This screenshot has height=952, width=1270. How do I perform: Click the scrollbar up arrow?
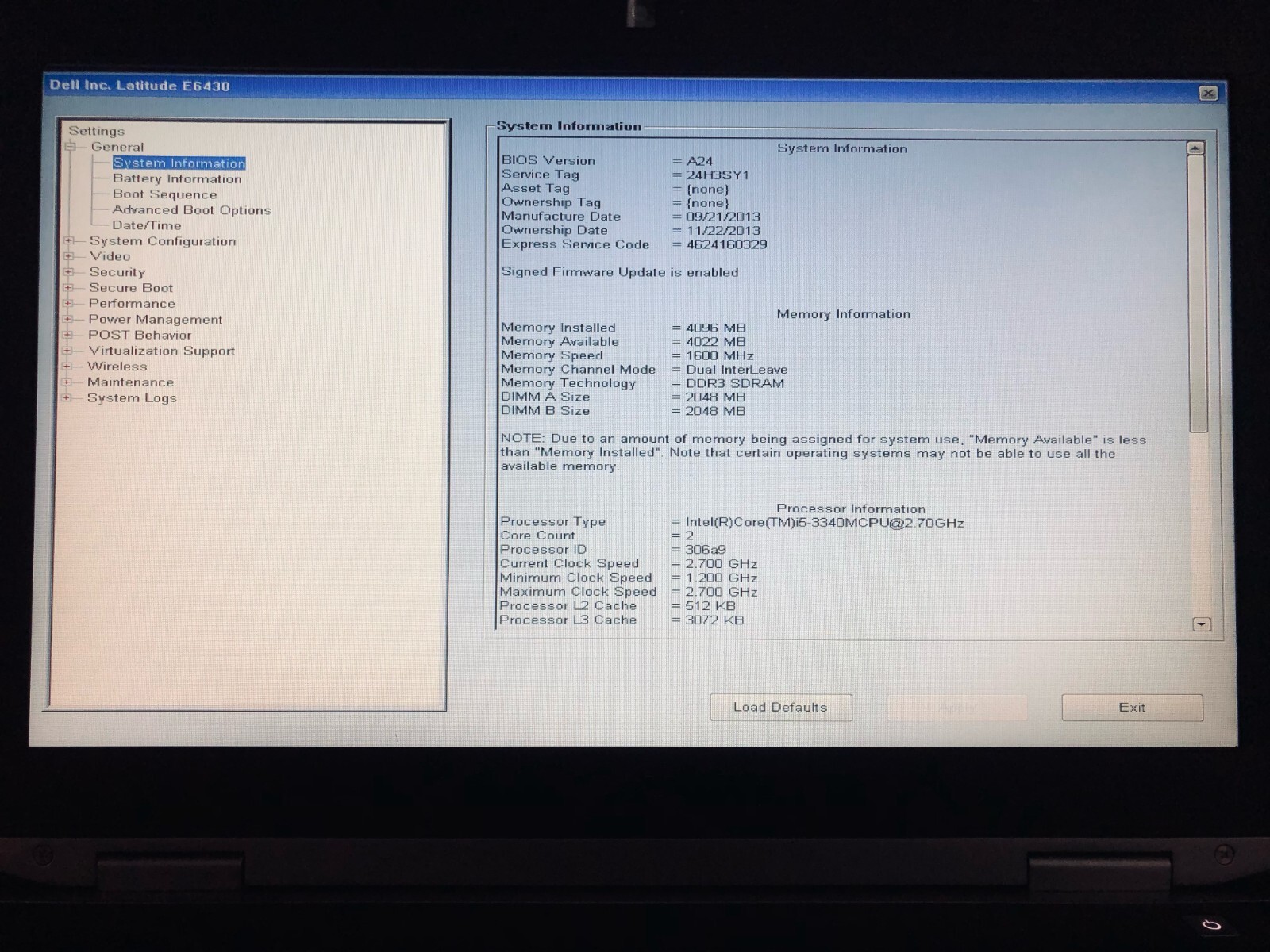(x=1195, y=148)
